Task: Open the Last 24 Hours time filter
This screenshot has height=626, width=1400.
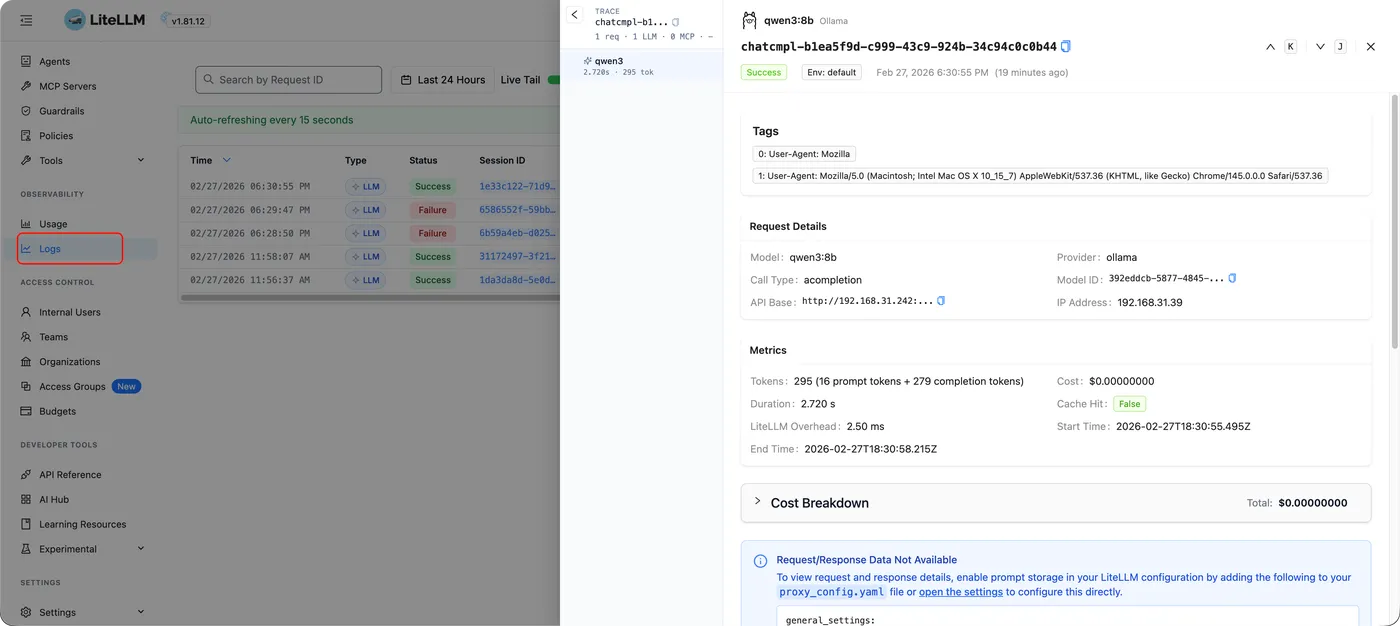Action: pyautogui.click(x=442, y=80)
